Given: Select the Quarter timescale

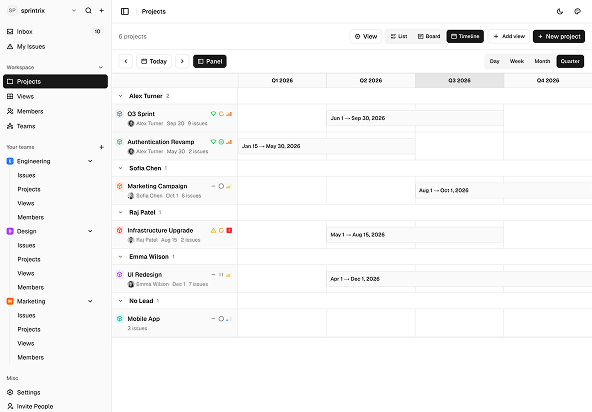Looking at the screenshot, I should click(570, 61).
